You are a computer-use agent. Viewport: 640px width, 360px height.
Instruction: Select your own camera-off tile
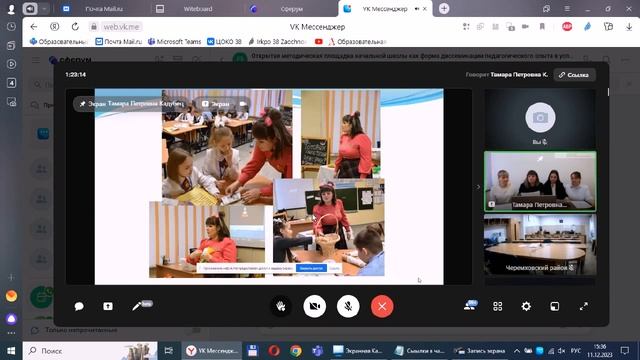[x=540, y=118]
